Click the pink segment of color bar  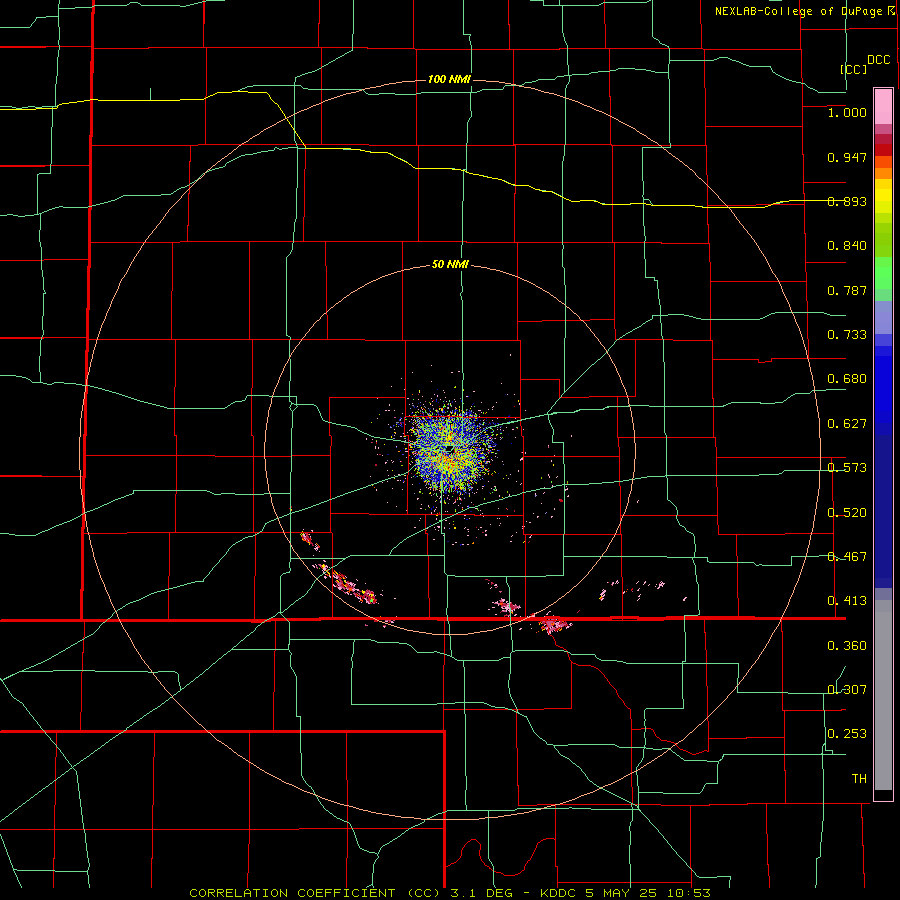click(x=883, y=107)
